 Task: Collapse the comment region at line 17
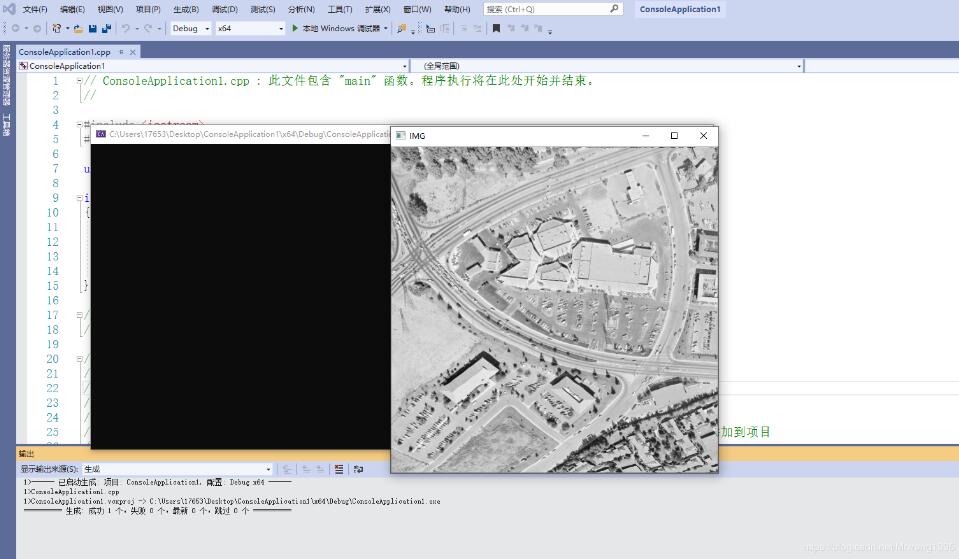(x=80, y=315)
